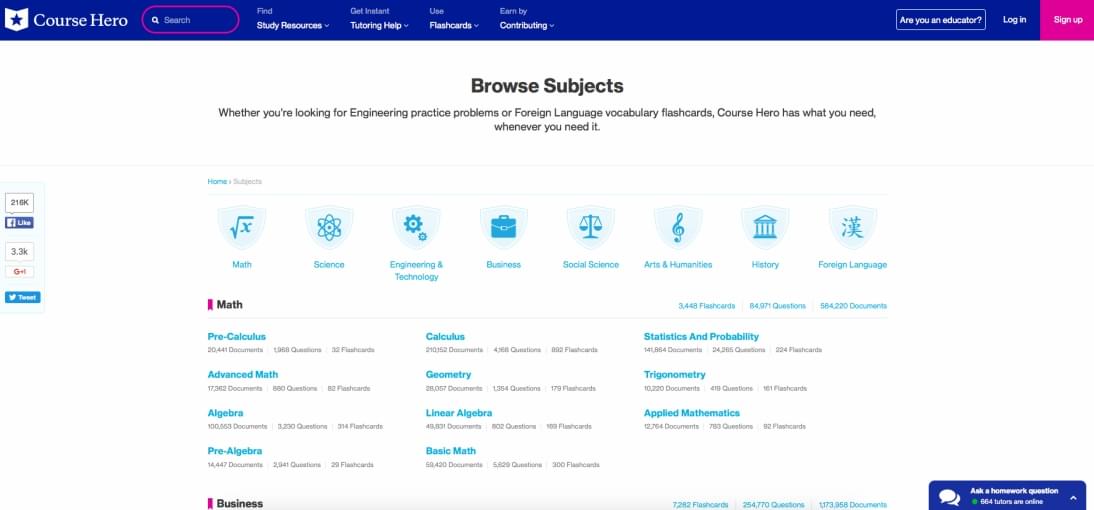Click the Science text label
The image size is (1094, 510).
click(329, 264)
